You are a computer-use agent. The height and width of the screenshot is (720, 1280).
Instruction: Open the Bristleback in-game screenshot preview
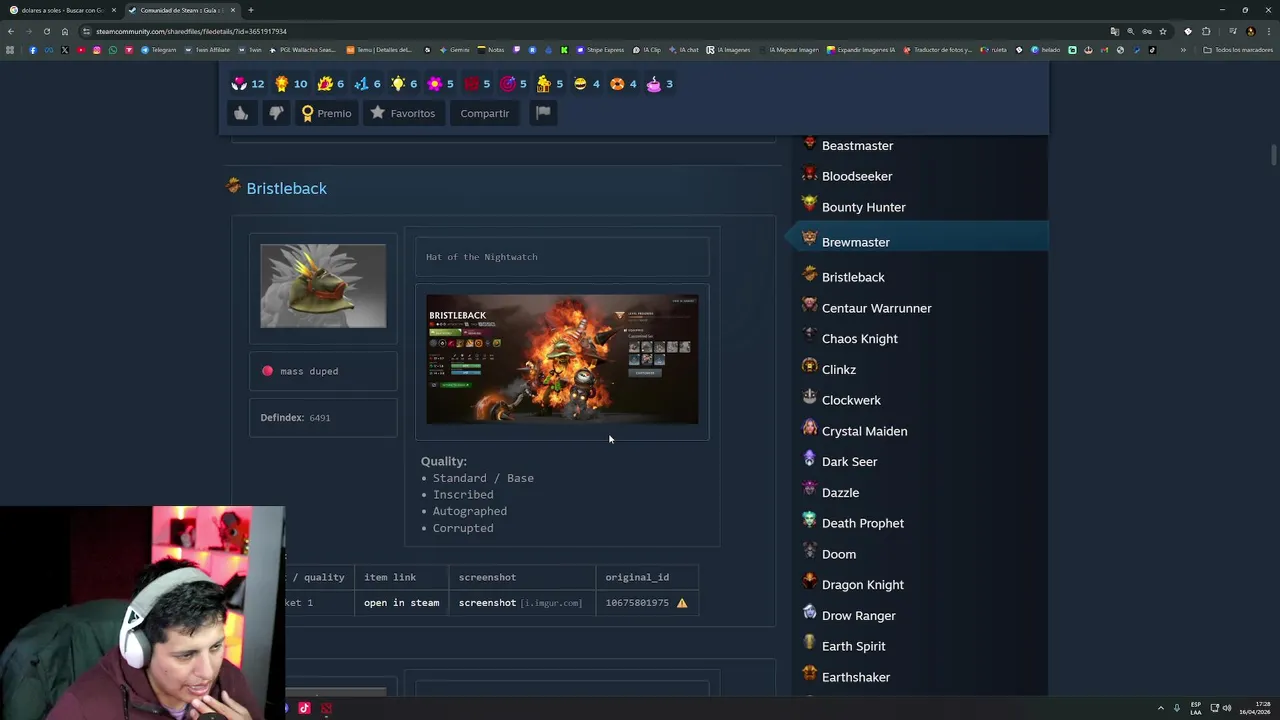[x=562, y=359]
